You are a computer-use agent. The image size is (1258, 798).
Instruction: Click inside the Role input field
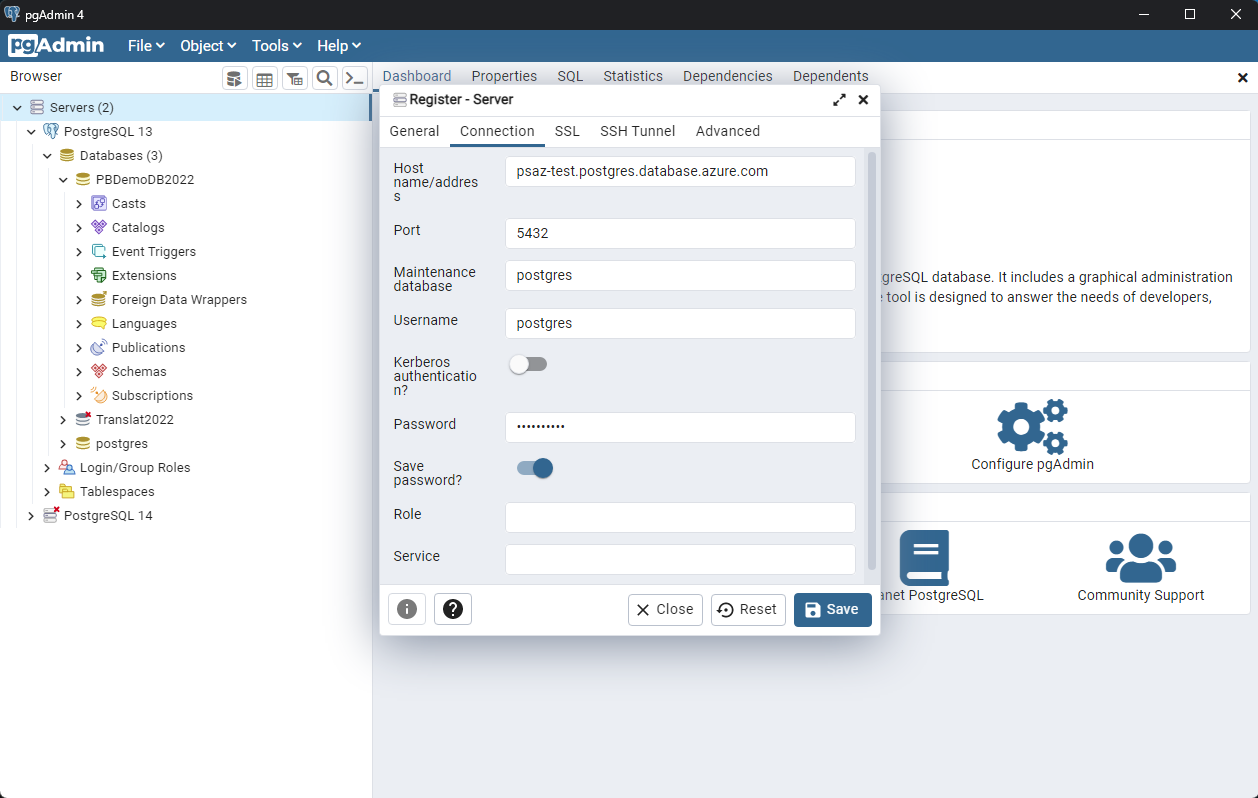point(680,517)
